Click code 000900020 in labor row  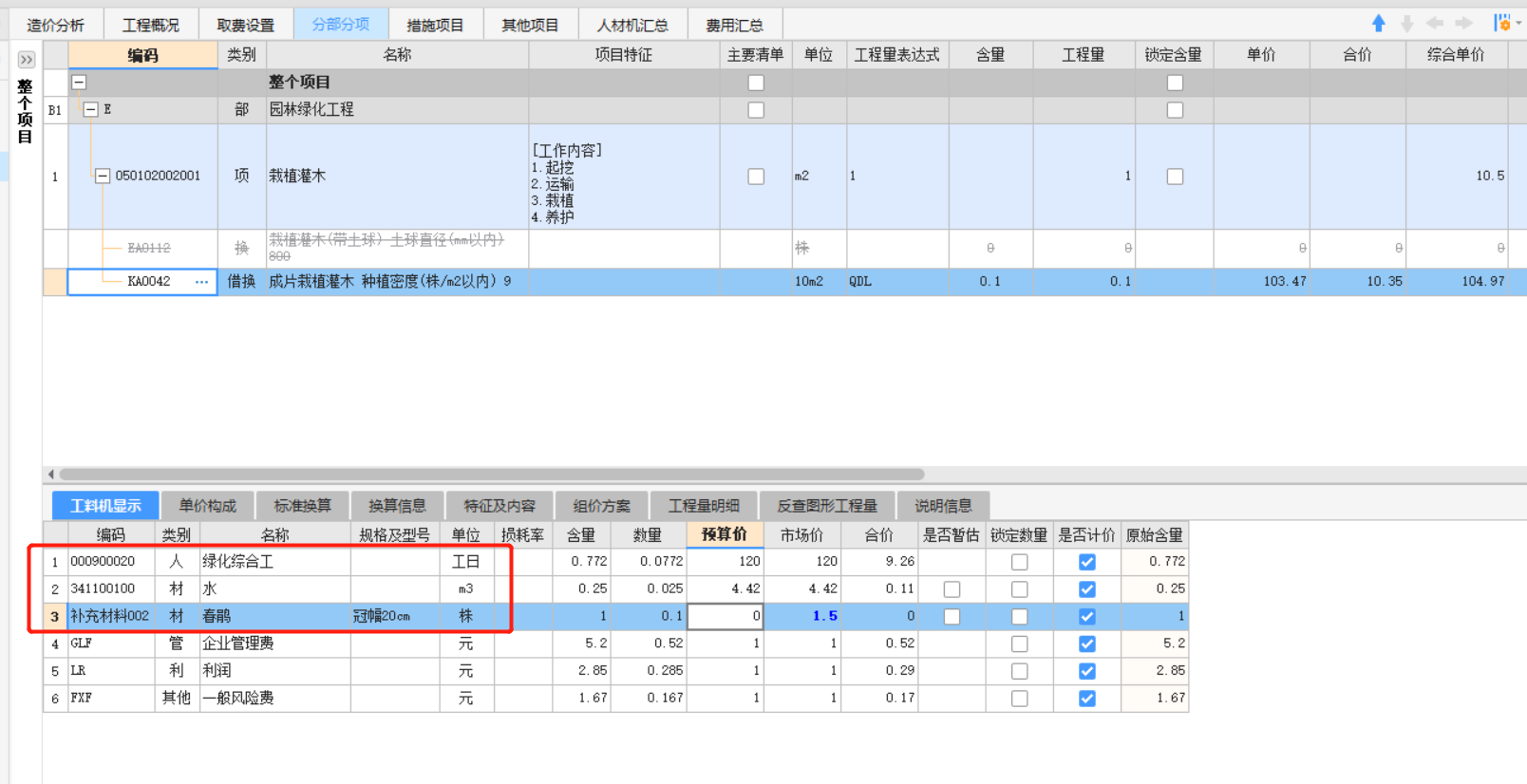point(103,562)
